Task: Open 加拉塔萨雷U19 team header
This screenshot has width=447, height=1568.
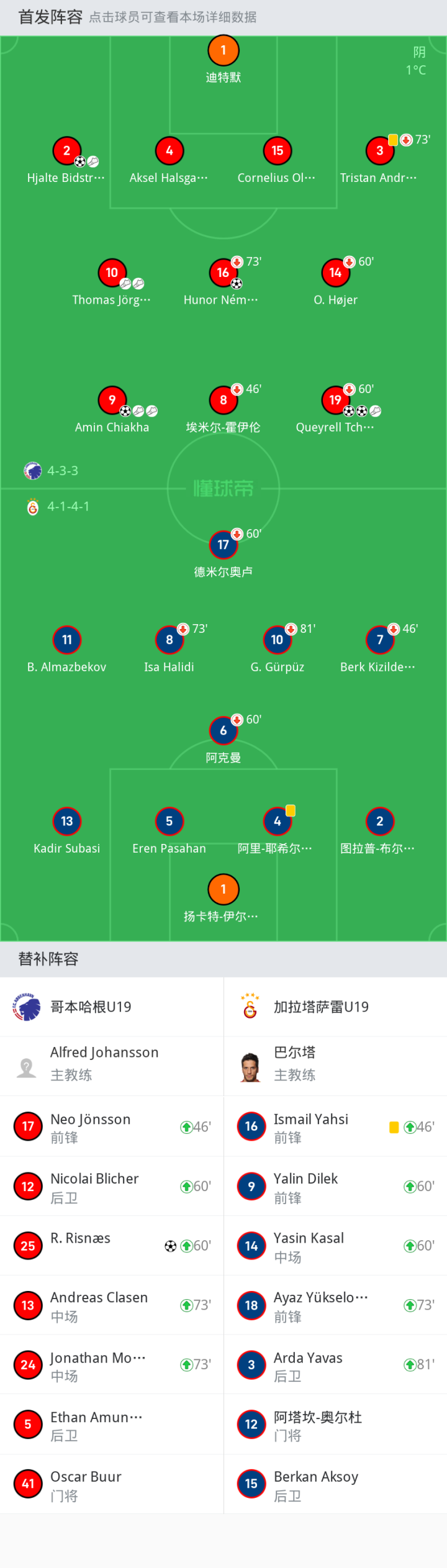Action: 335,1007
